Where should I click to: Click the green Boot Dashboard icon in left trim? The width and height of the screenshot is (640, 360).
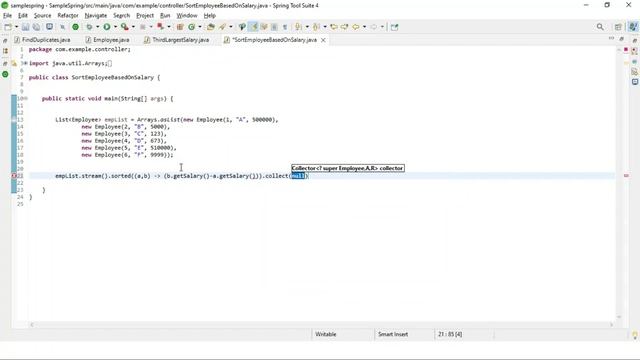5,74
